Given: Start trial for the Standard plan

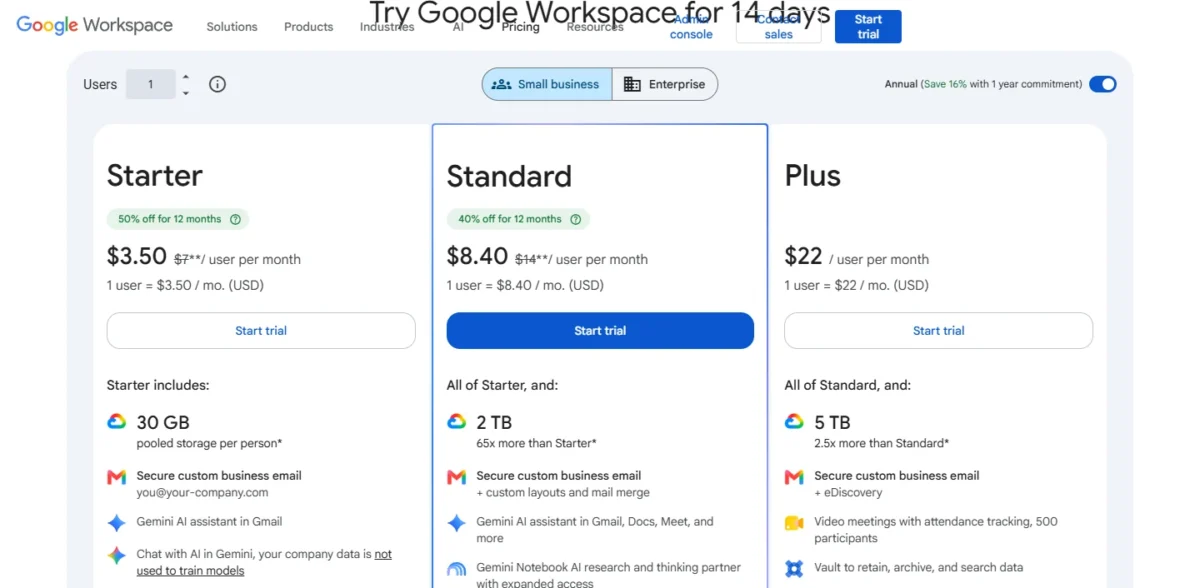Looking at the screenshot, I should tap(600, 331).
